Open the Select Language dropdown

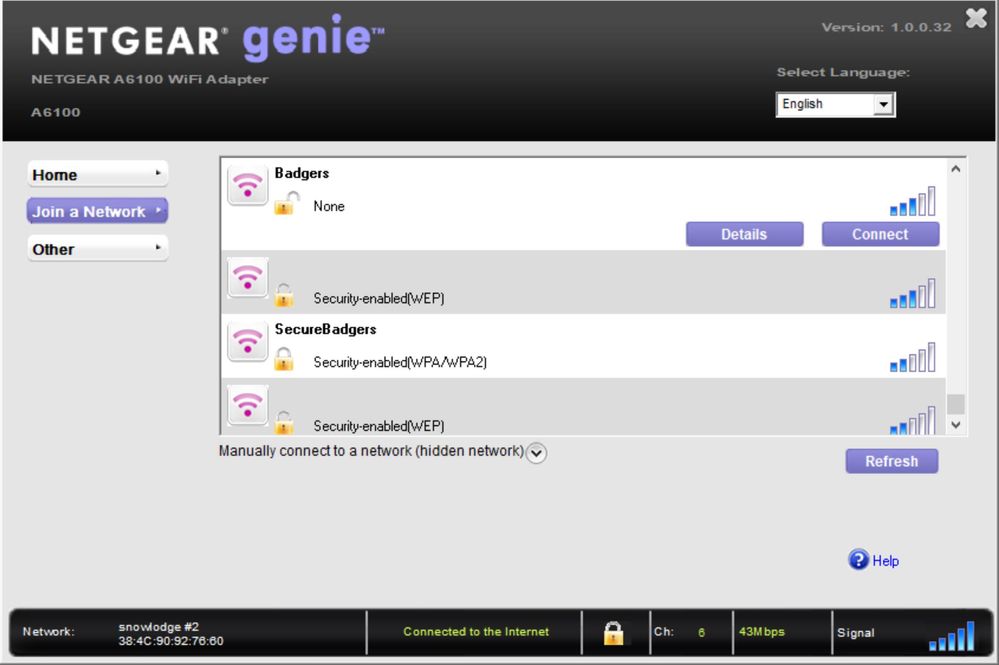[835, 104]
